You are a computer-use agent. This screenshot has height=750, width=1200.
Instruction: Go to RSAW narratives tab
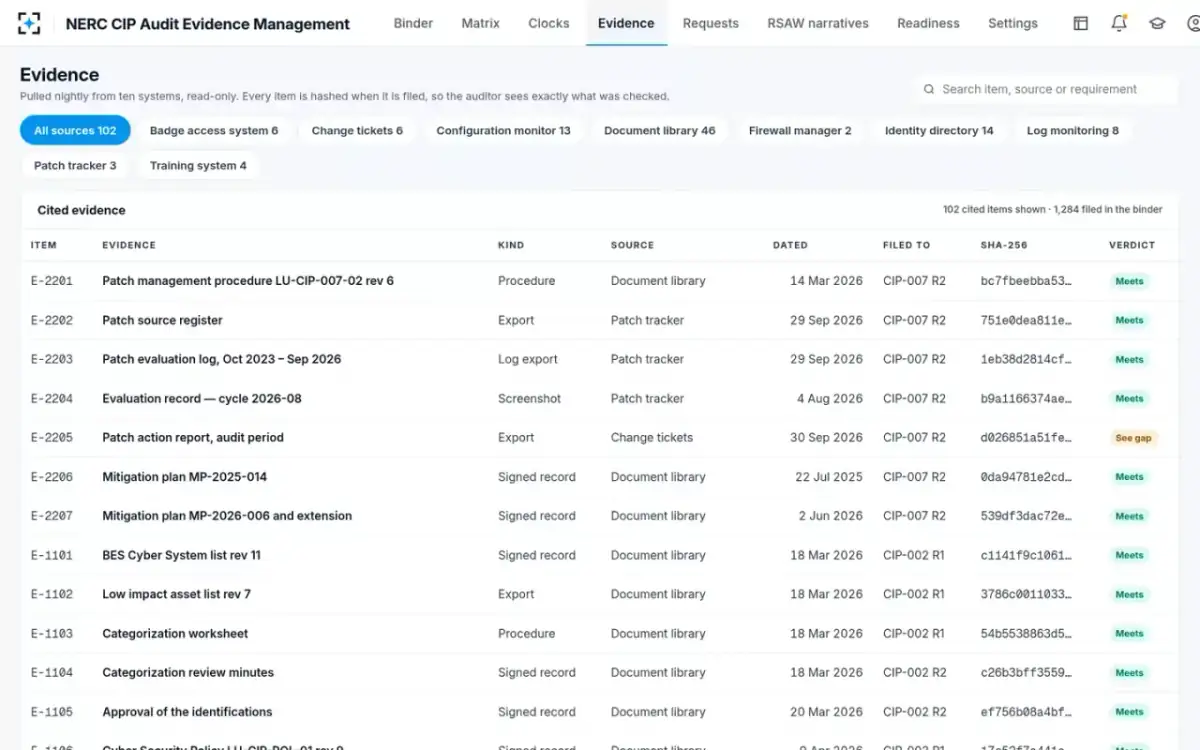click(818, 23)
